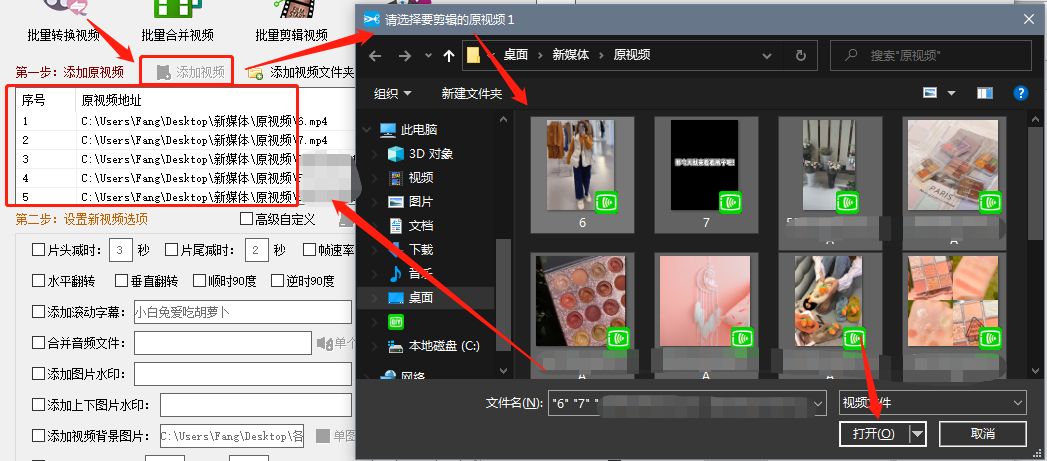Enable 合并音频文件 checkbox
The width and height of the screenshot is (1047, 461).
[x=38, y=343]
